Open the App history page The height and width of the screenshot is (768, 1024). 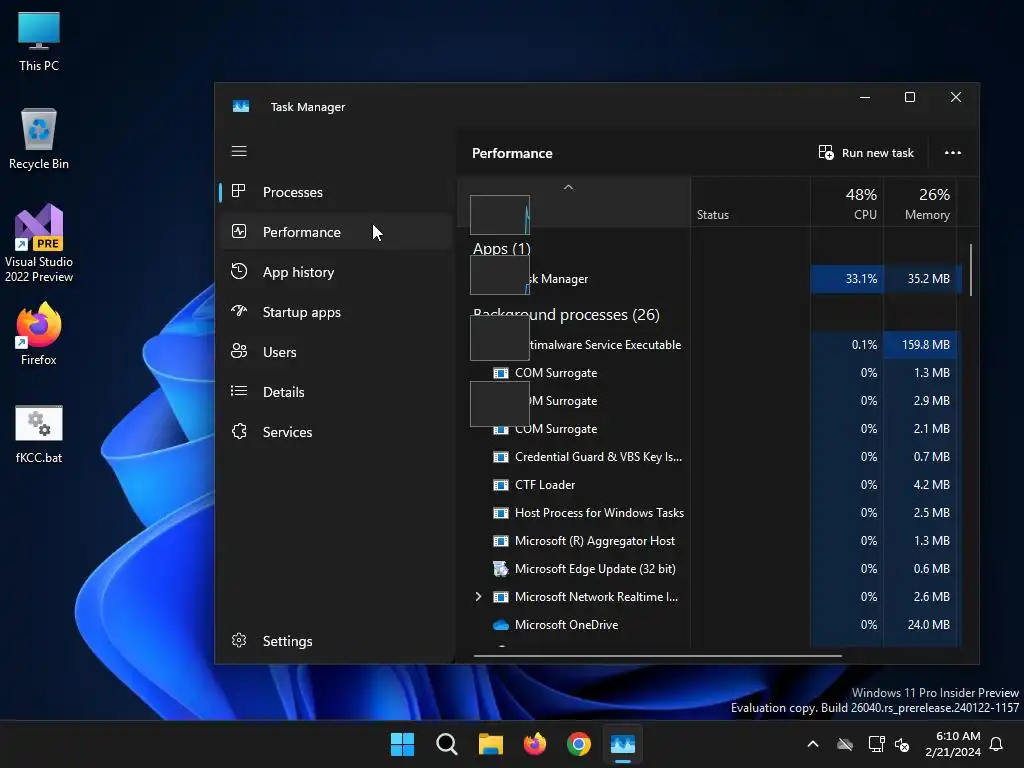335,272
